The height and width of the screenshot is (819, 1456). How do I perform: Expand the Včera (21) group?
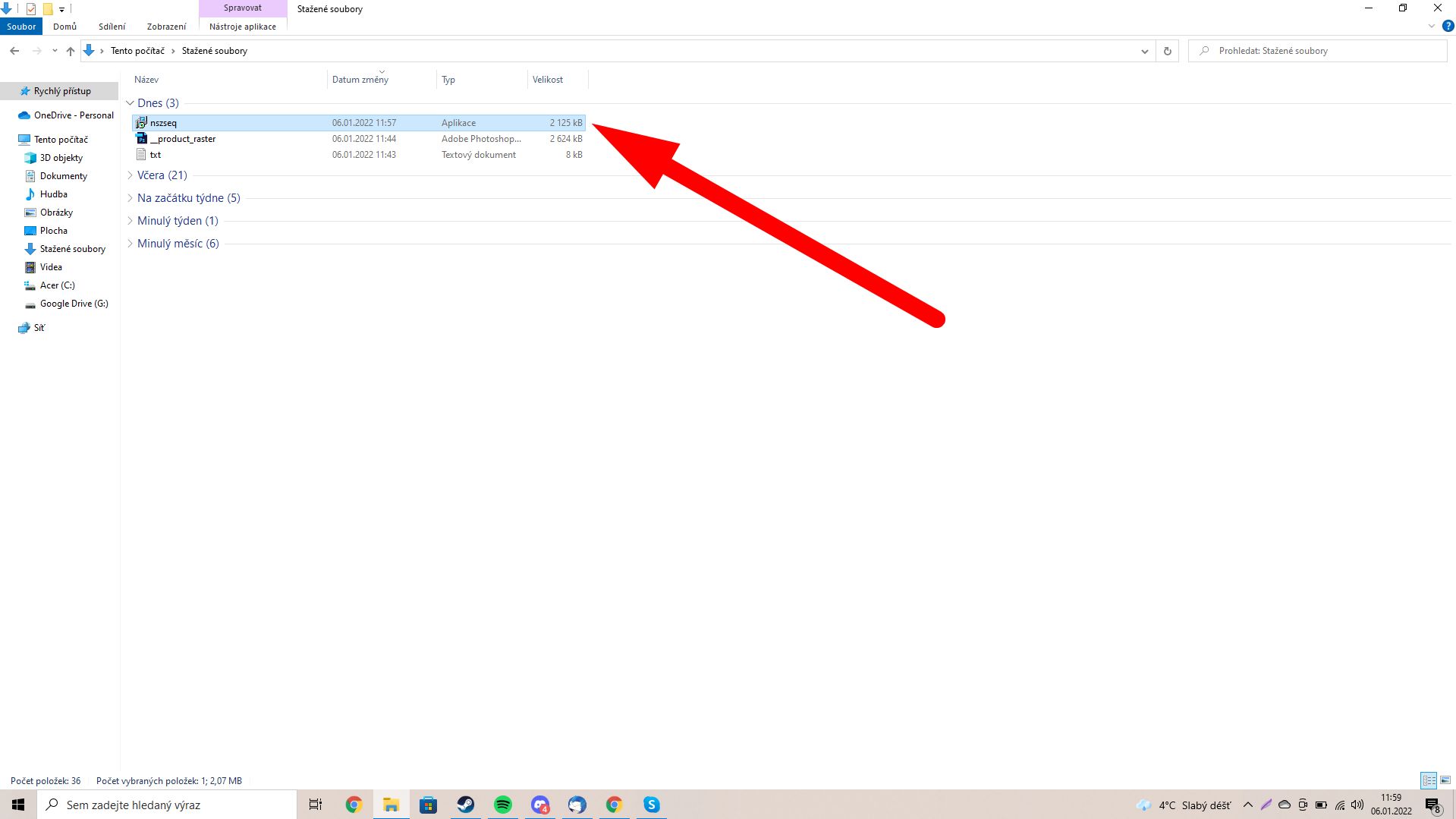point(130,175)
